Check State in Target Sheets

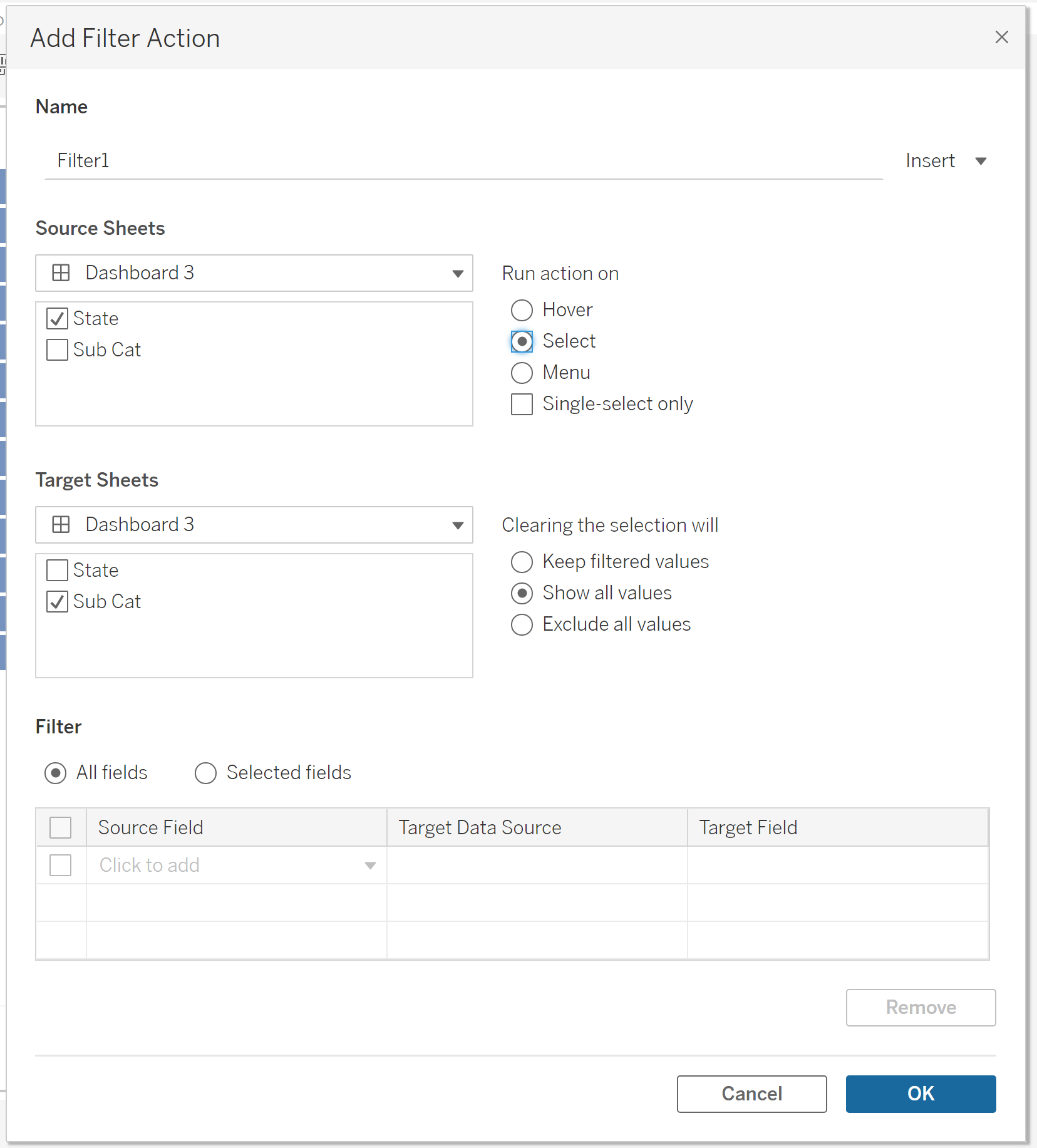(58, 571)
